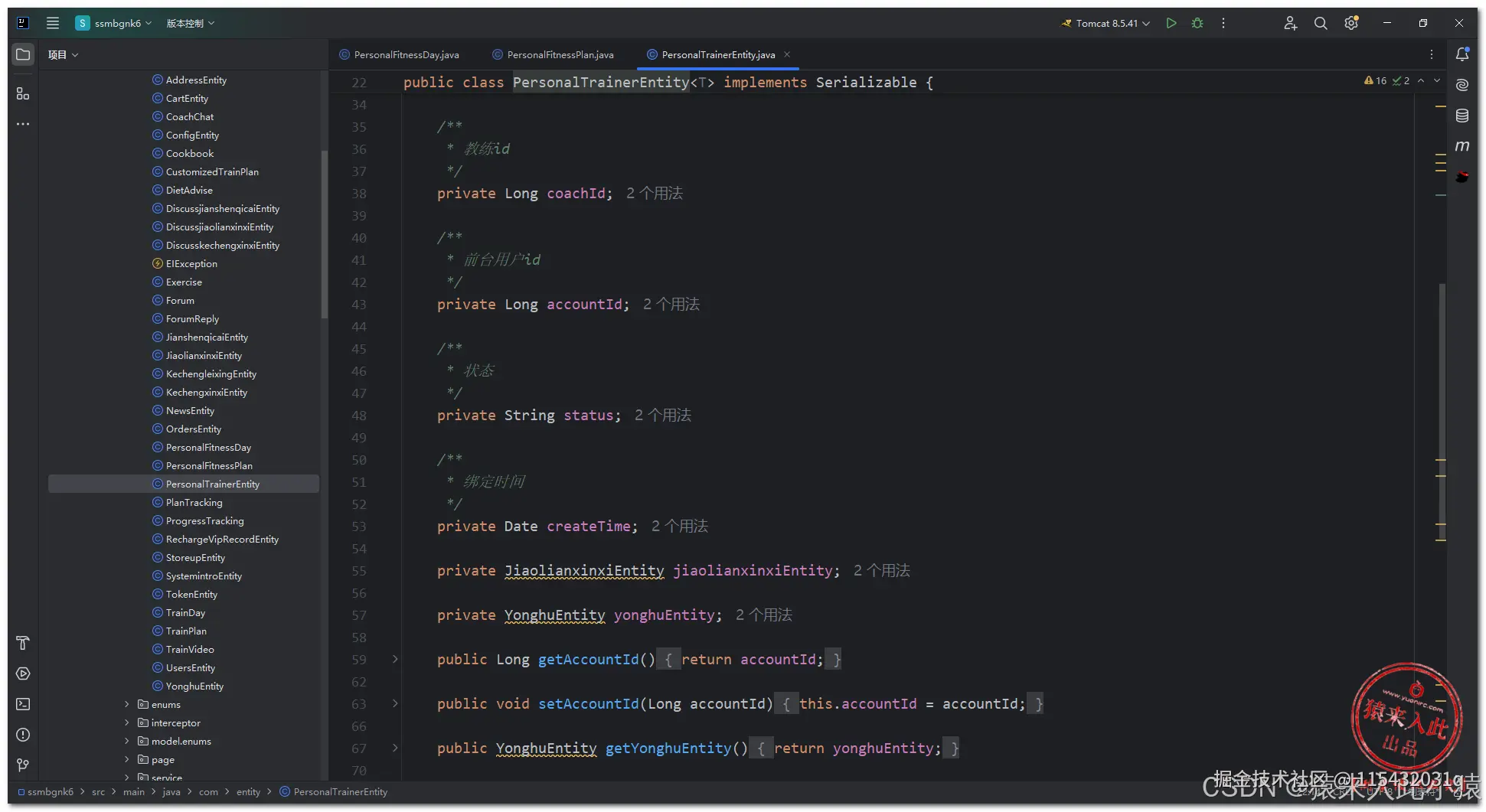The height and width of the screenshot is (812, 1486).
Task: Open the Database tool window
Action: (x=1462, y=116)
